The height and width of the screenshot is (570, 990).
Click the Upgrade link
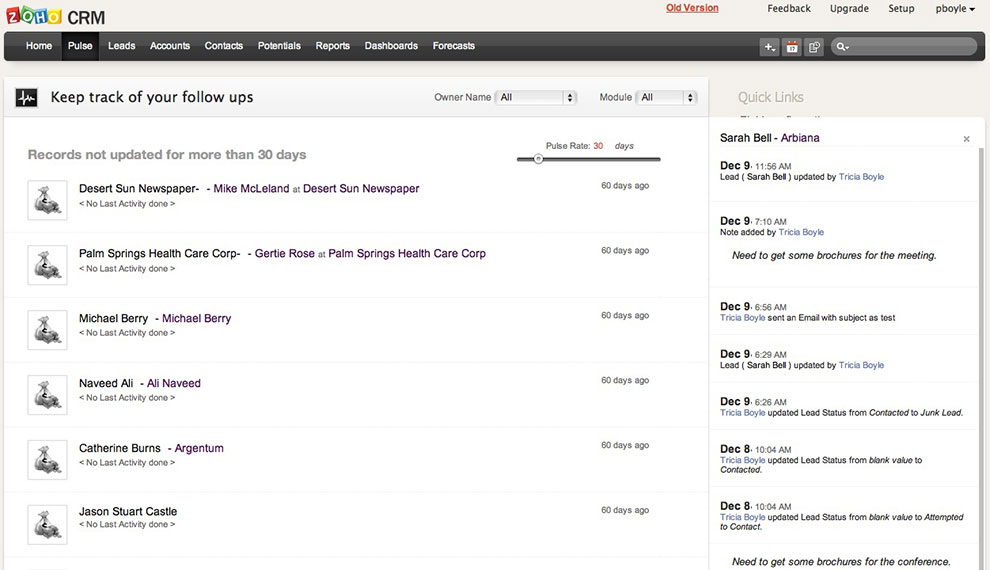tap(849, 8)
